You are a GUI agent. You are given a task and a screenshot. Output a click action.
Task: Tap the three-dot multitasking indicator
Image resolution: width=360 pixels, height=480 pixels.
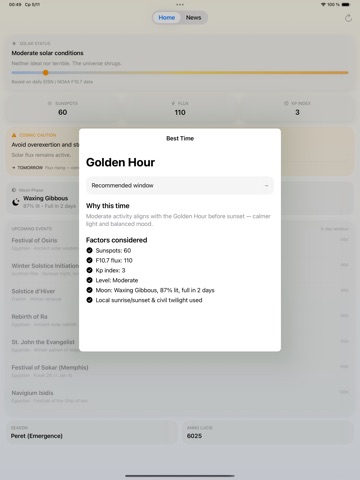coord(180,5)
